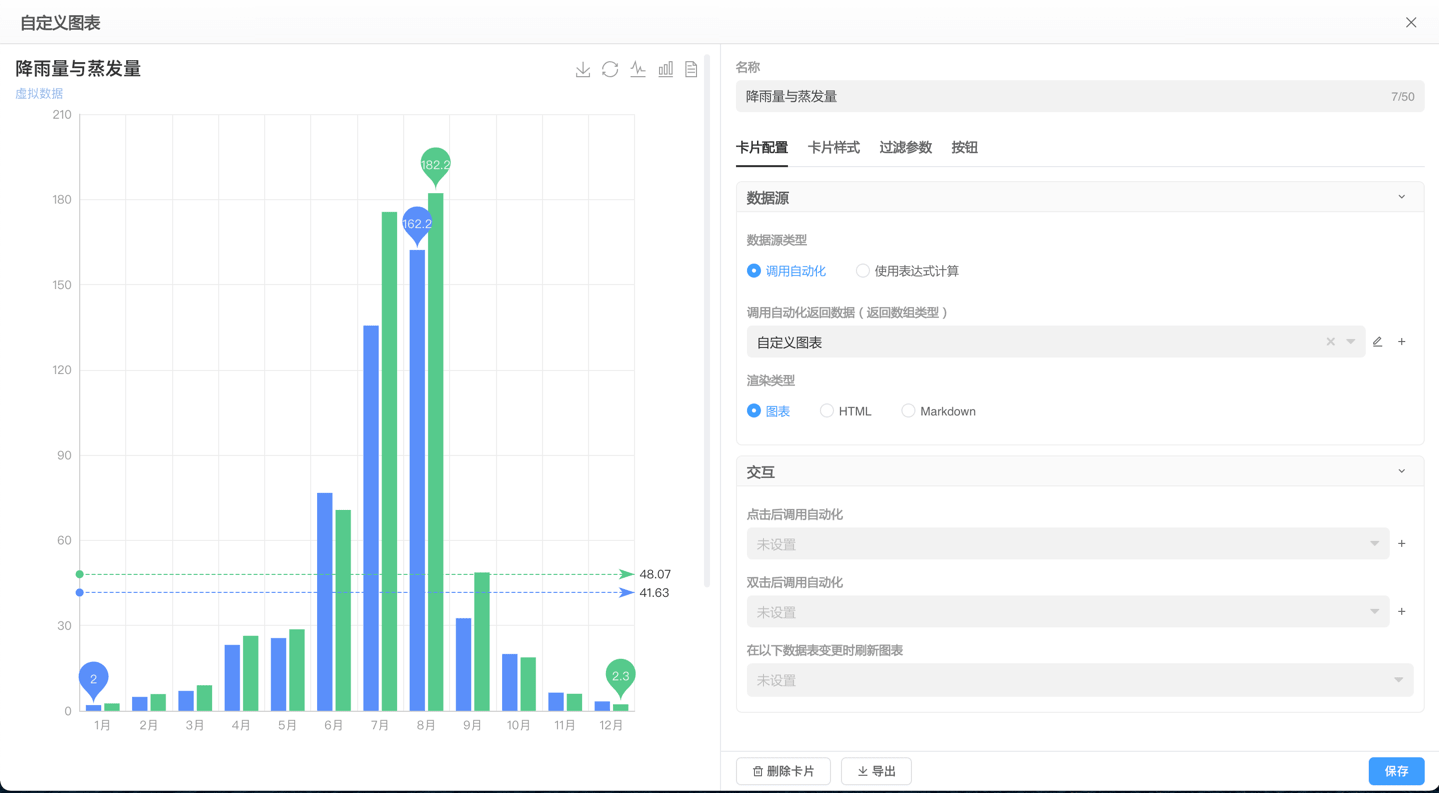Select Markdown render type
Image resolution: width=1439 pixels, height=793 pixels.
click(908, 411)
